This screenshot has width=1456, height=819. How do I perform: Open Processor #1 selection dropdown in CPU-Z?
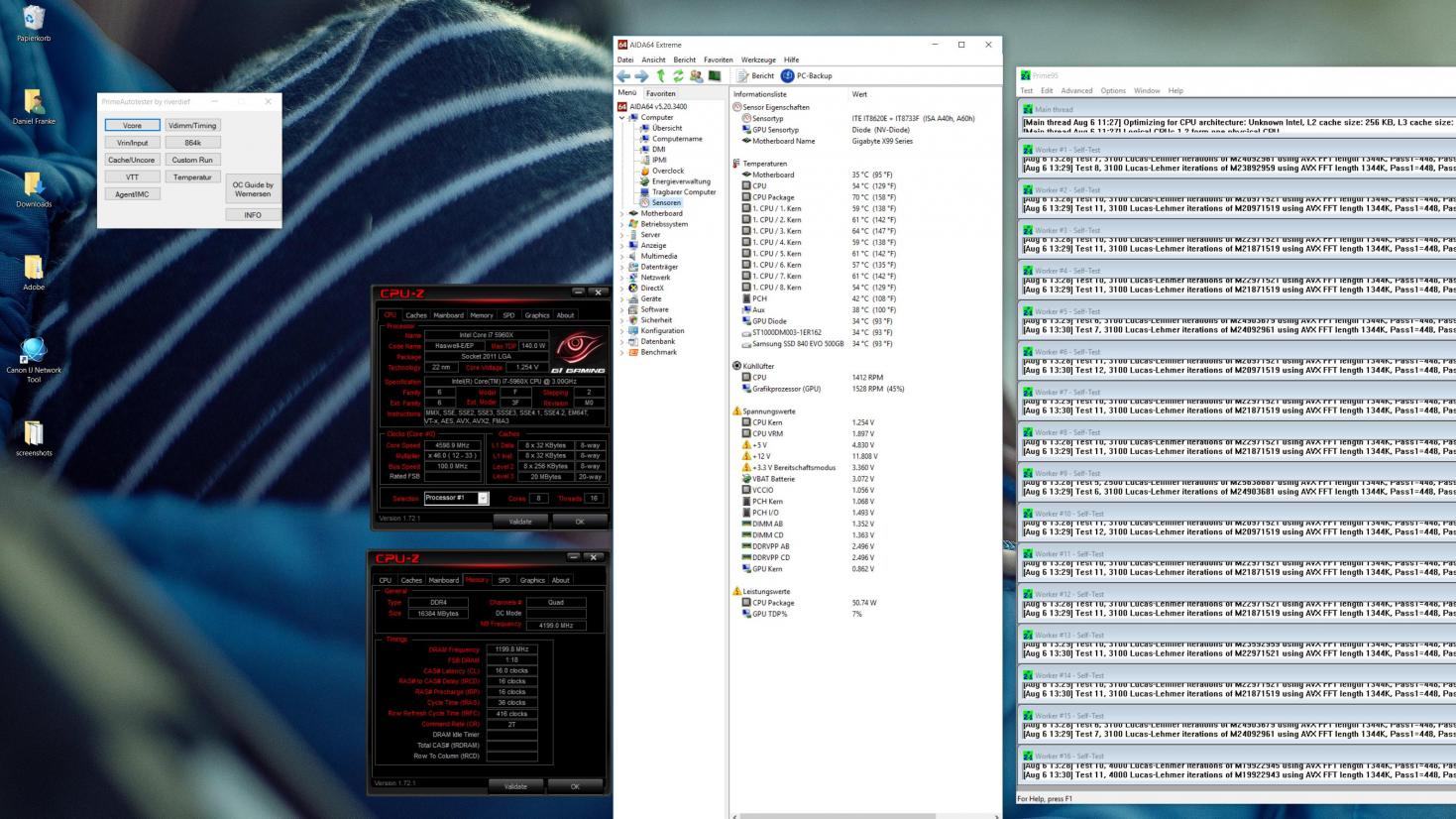pos(483,498)
